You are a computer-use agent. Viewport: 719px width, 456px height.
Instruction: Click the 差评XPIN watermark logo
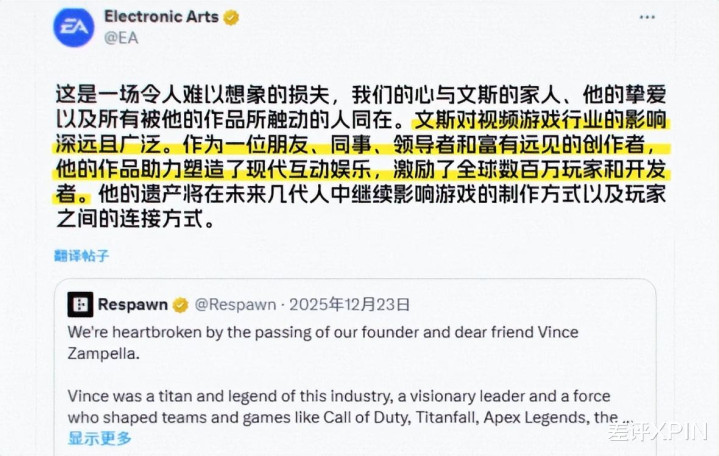tap(656, 433)
